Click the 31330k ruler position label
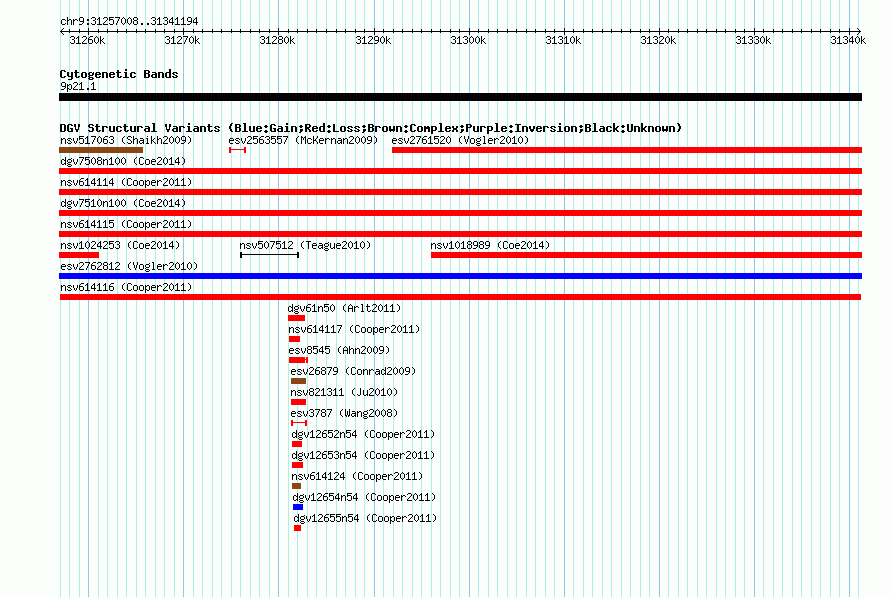The image size is (890, 597). [753, 40]
